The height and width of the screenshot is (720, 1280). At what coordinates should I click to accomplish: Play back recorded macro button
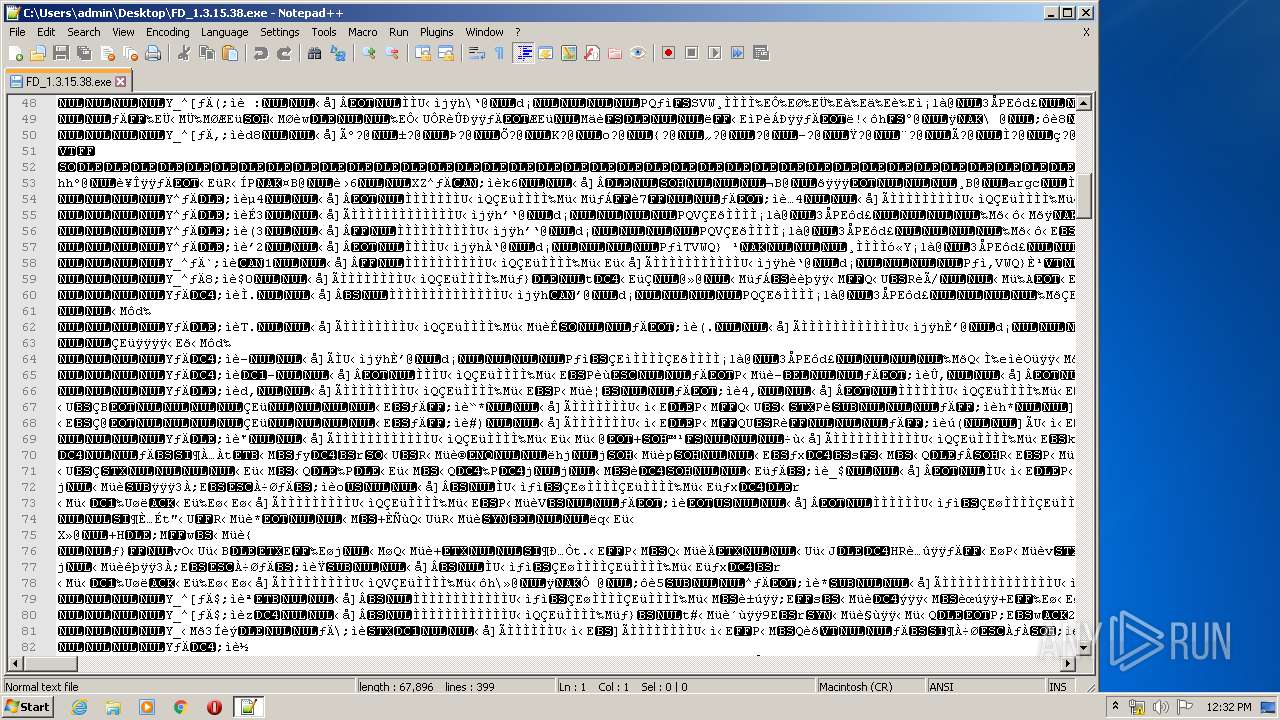click(x=714, y=53)
